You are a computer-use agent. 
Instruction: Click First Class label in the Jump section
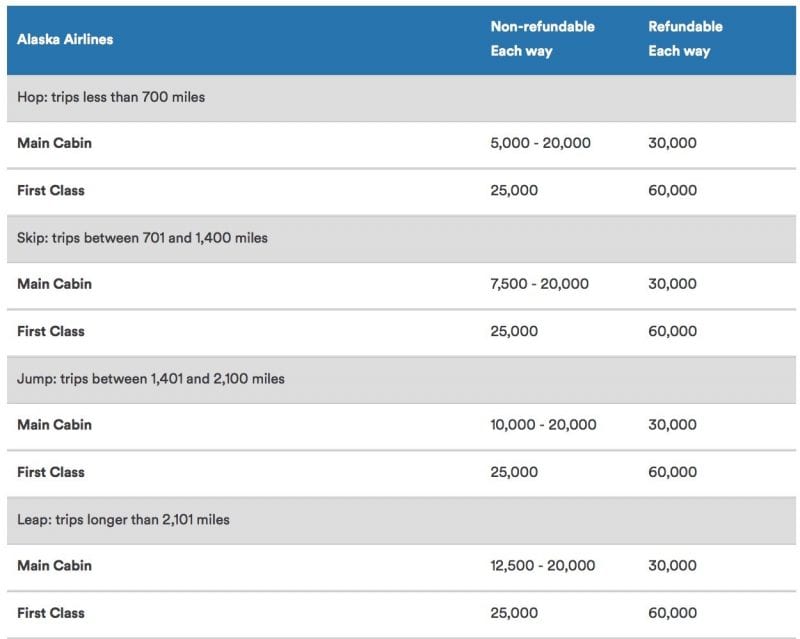(x=51, y=473)
